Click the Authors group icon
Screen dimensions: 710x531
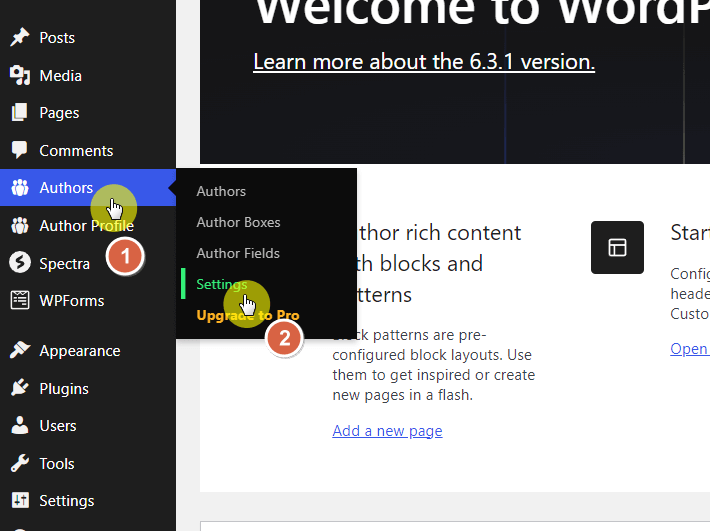(x=20, y=187)
